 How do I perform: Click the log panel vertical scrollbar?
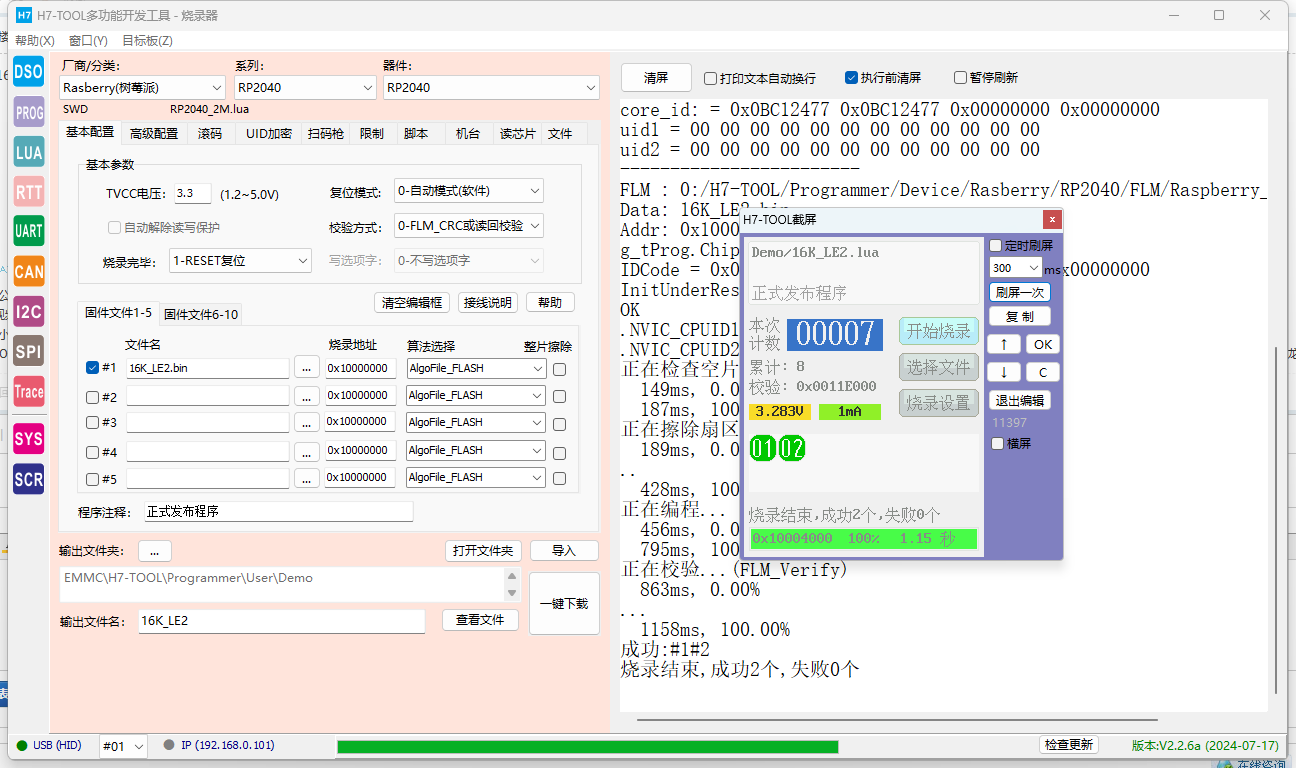pos(1275,518)
